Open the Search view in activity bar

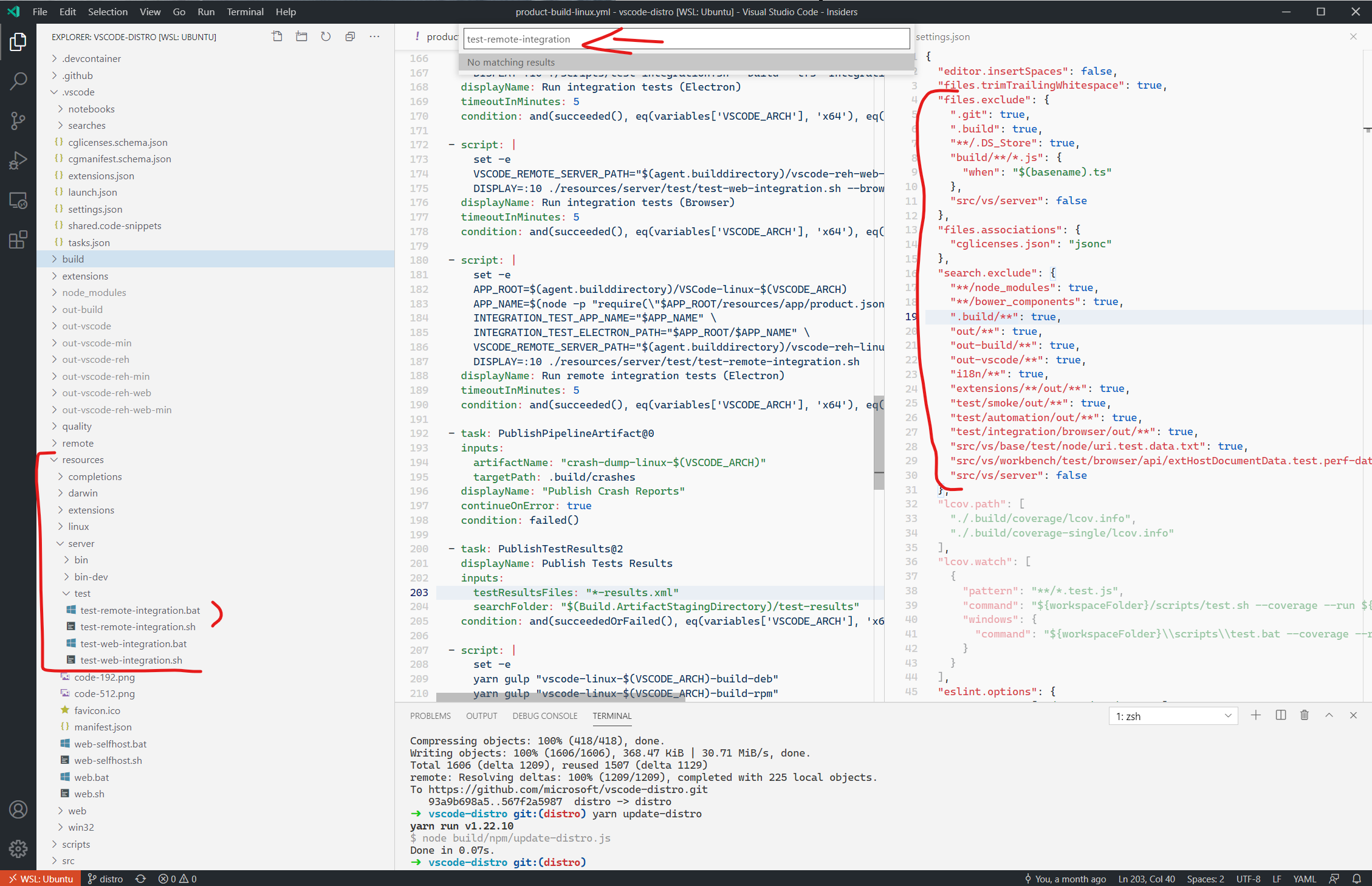(x=18, y=81)
